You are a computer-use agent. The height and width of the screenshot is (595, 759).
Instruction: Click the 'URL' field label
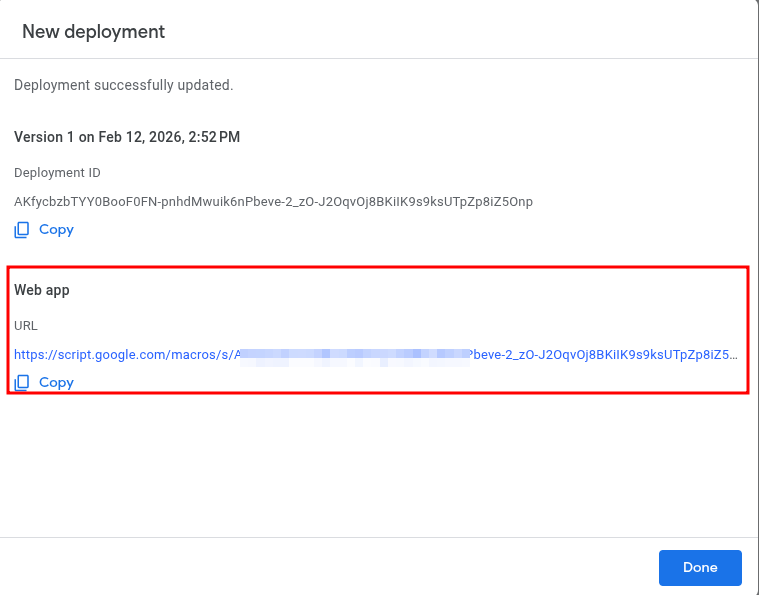pos(25,326)
